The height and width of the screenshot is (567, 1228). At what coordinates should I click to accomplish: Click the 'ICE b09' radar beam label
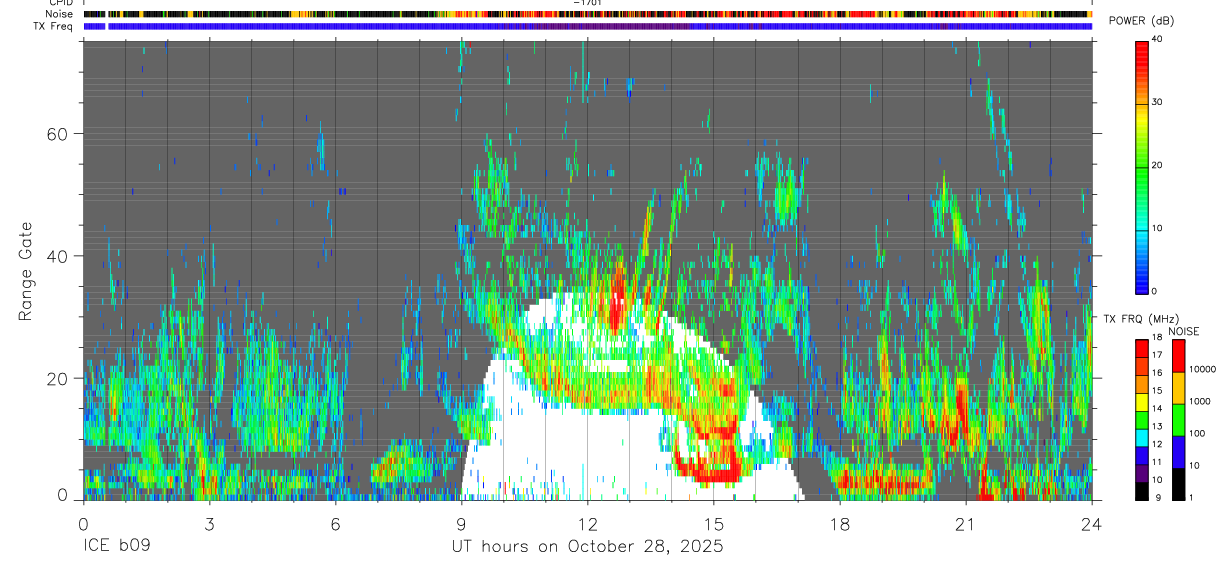116,547
